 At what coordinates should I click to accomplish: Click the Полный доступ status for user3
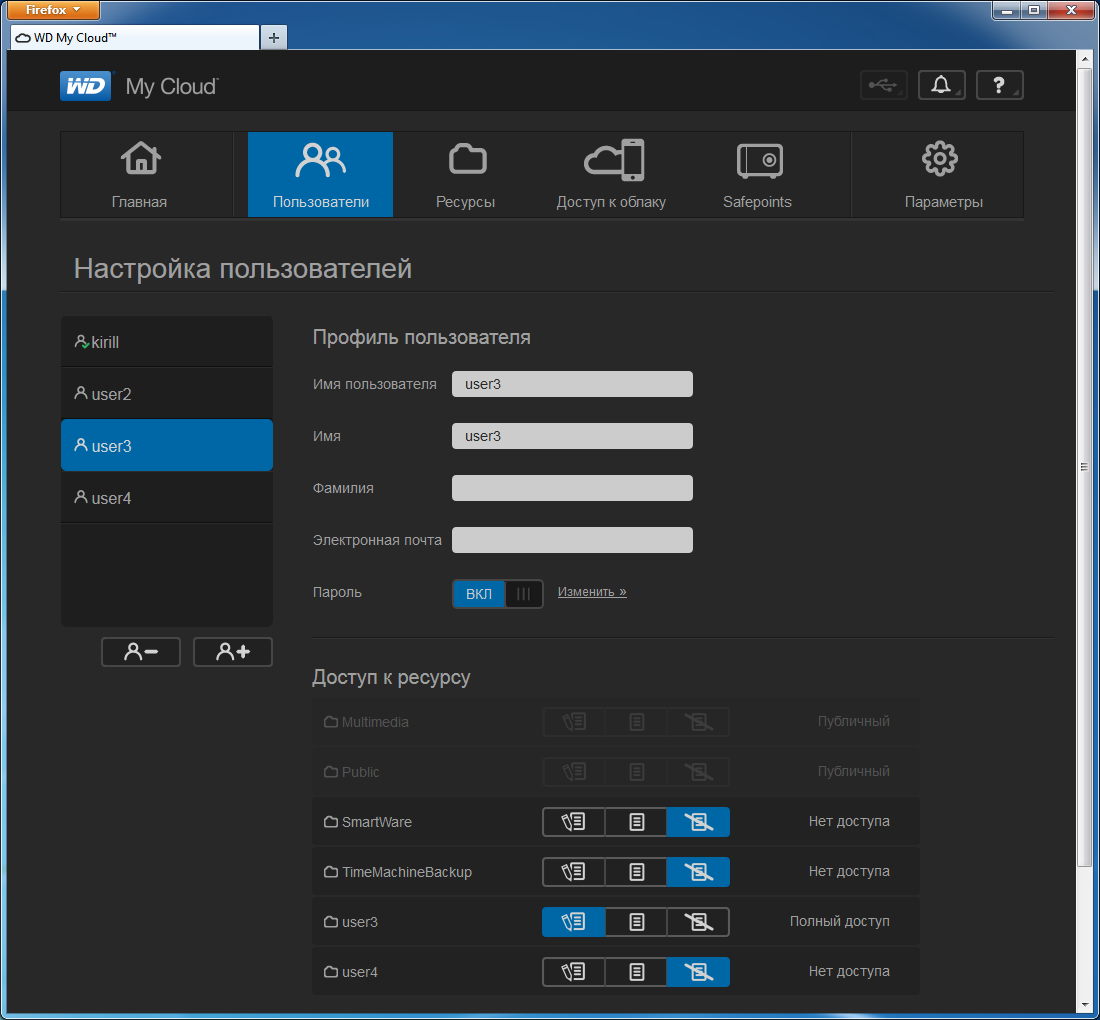coord(840,921)
